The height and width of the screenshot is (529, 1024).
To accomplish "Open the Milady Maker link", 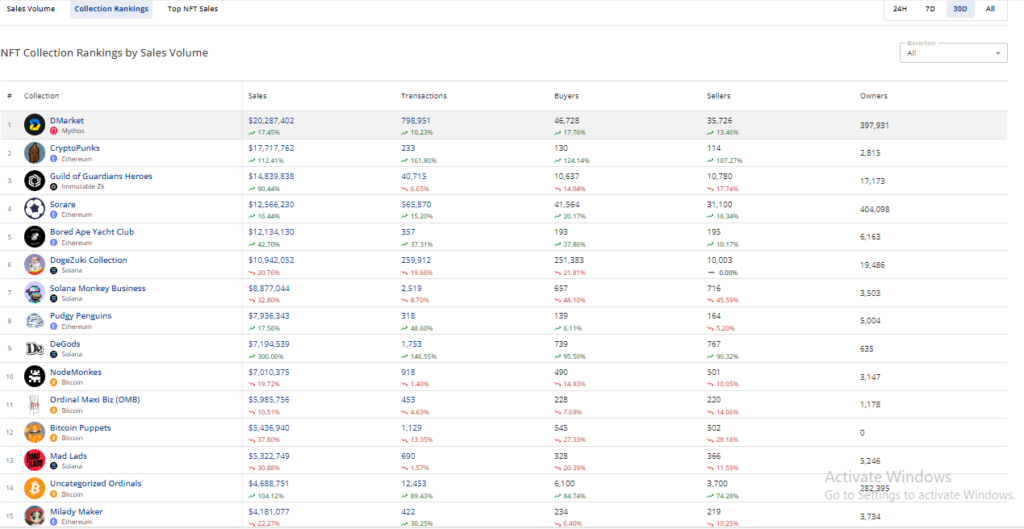I will click(x=76, y=511).
